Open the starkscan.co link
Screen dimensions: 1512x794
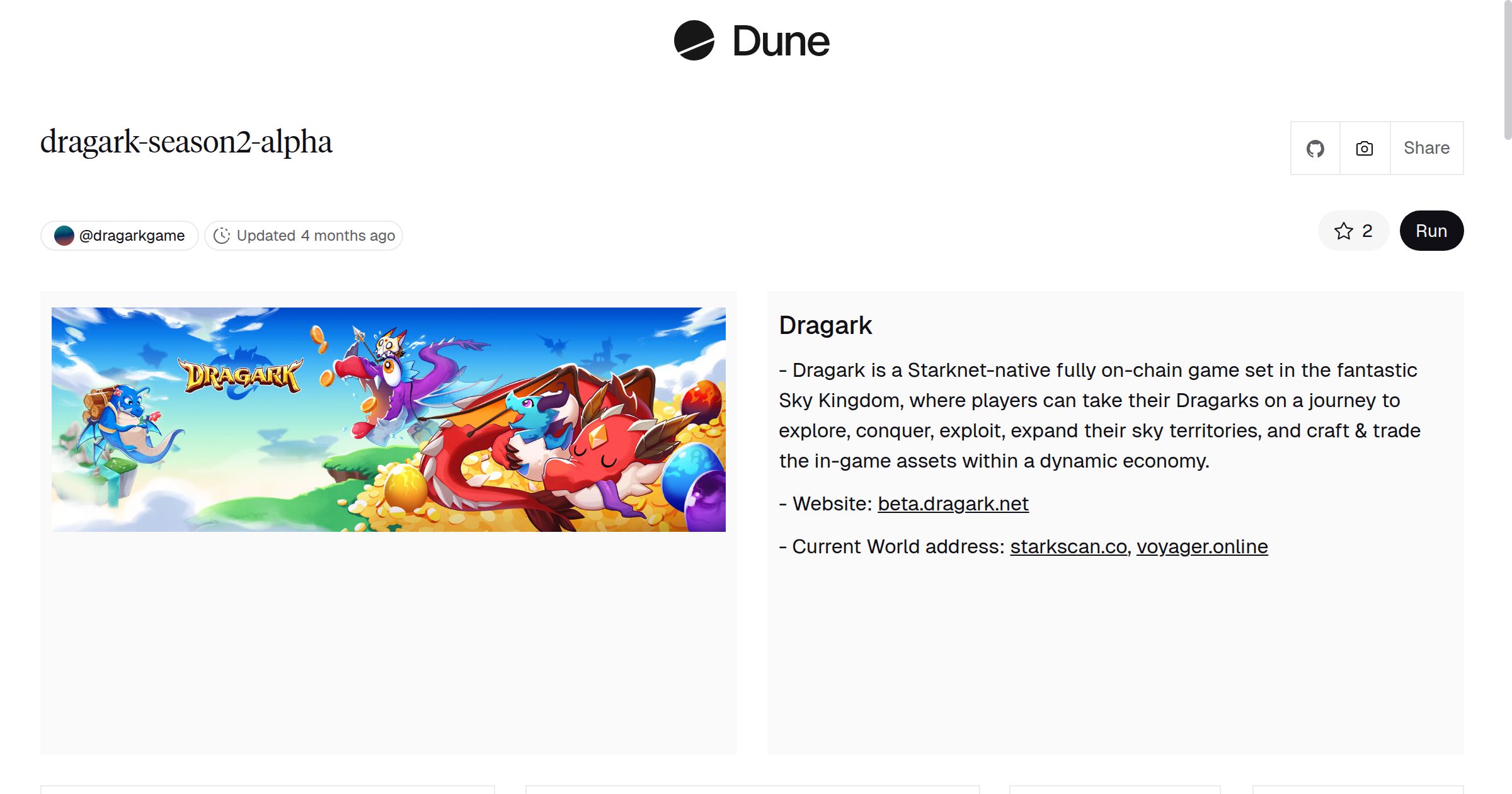click(1068, 547)
